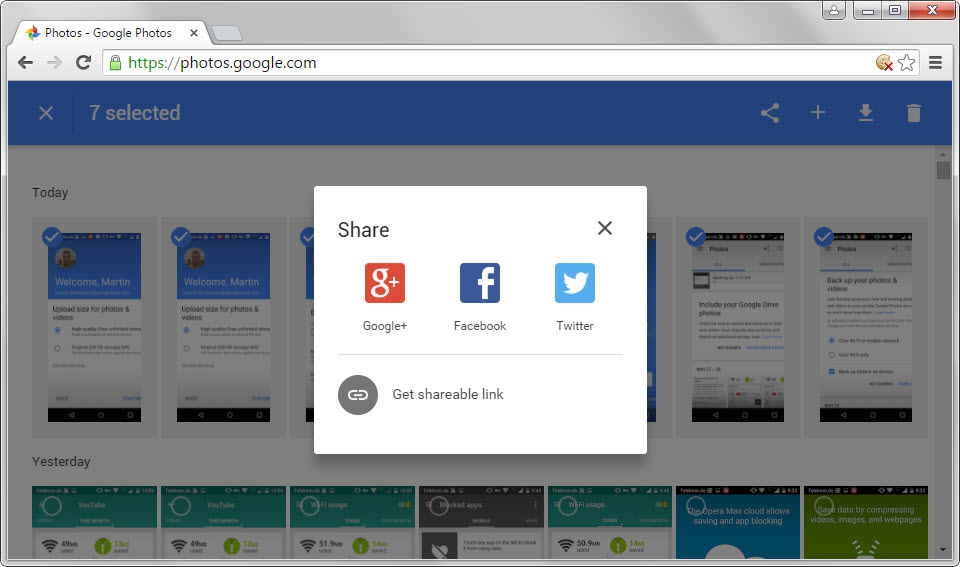
Task: Click the Today date heading
Action: (x=50, y=192)
